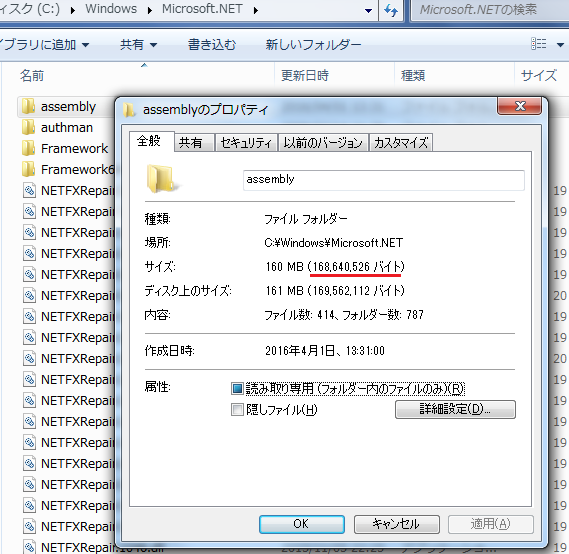Select the authman folder icon

(x=28, y=128)
